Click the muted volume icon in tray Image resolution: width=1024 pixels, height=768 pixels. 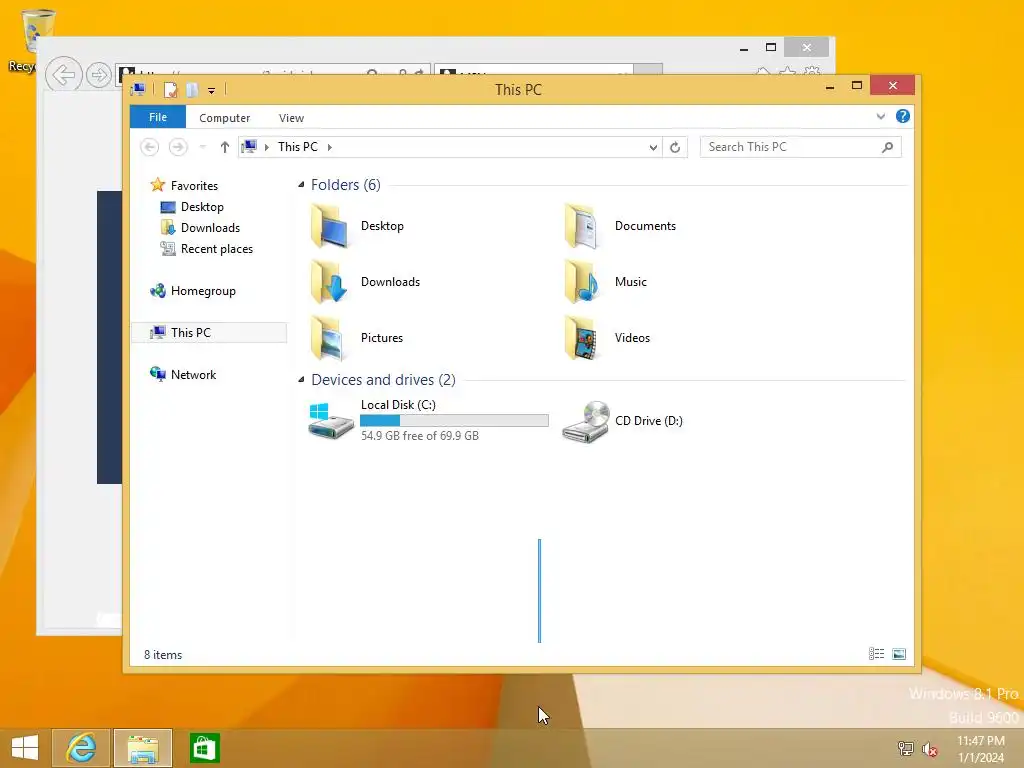(x=930, y=749)
